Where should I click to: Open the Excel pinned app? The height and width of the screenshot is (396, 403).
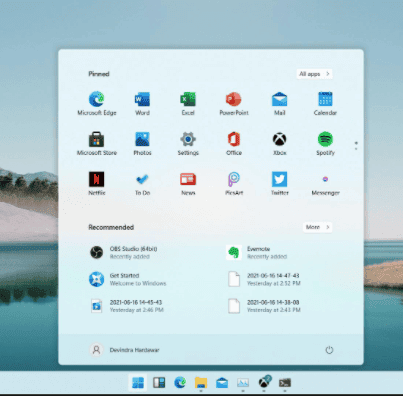pos(188,103)
